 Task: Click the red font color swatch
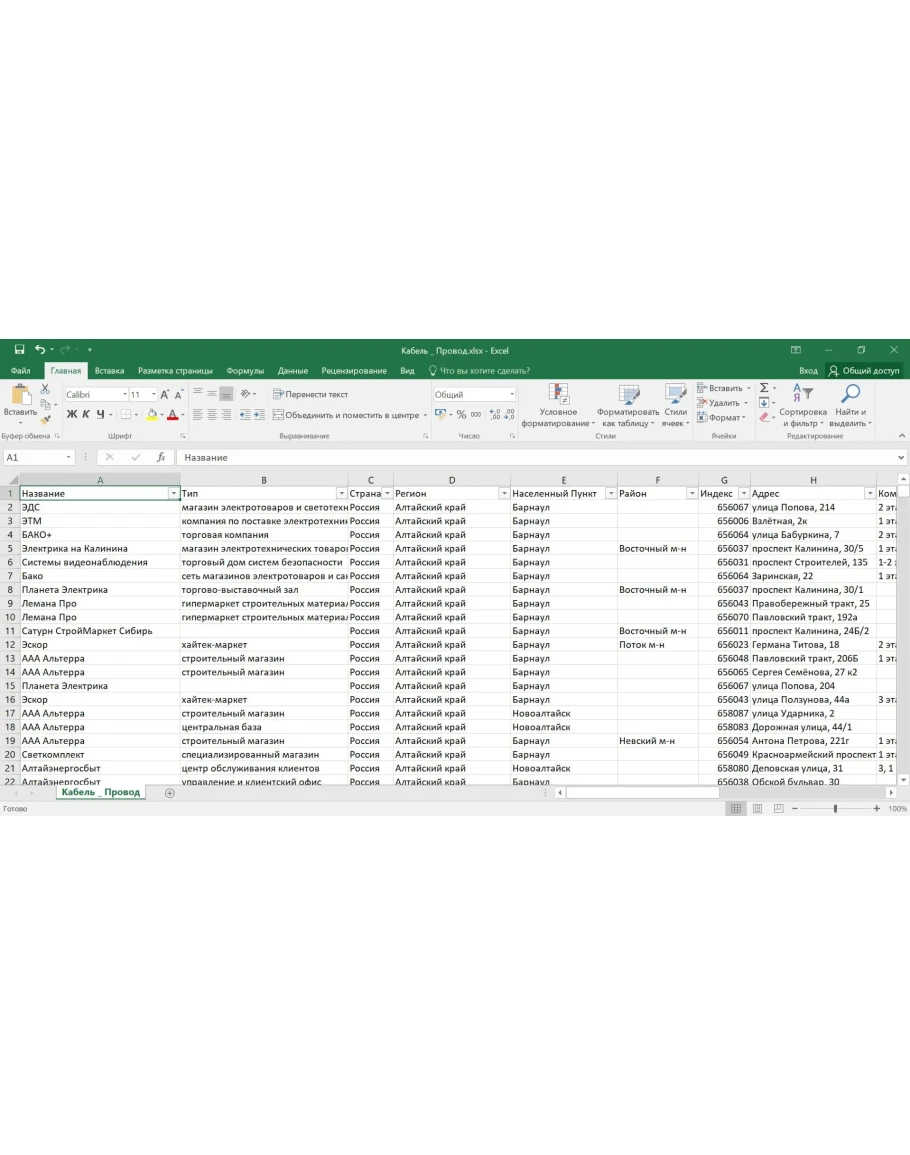172,415
